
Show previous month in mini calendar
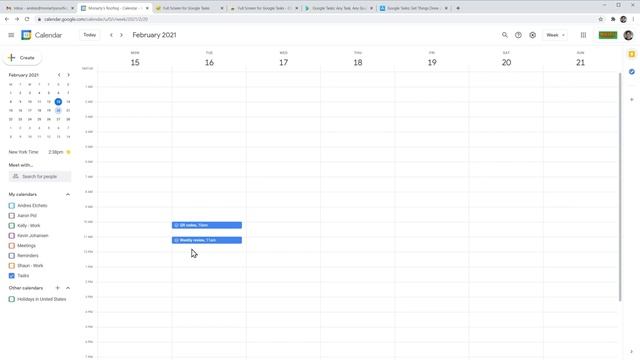[x=59, y=75]
